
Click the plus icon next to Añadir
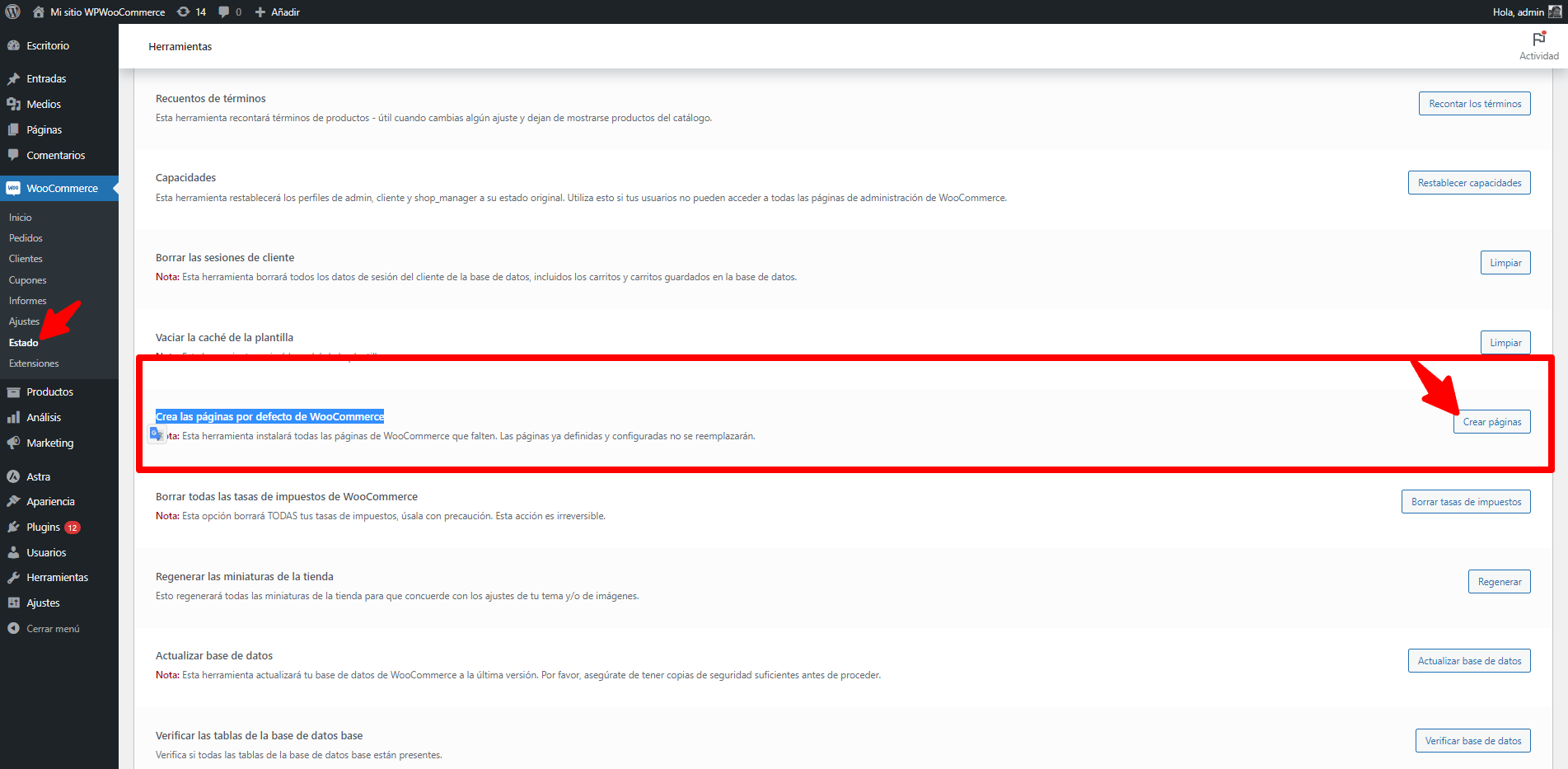point(260,12)
